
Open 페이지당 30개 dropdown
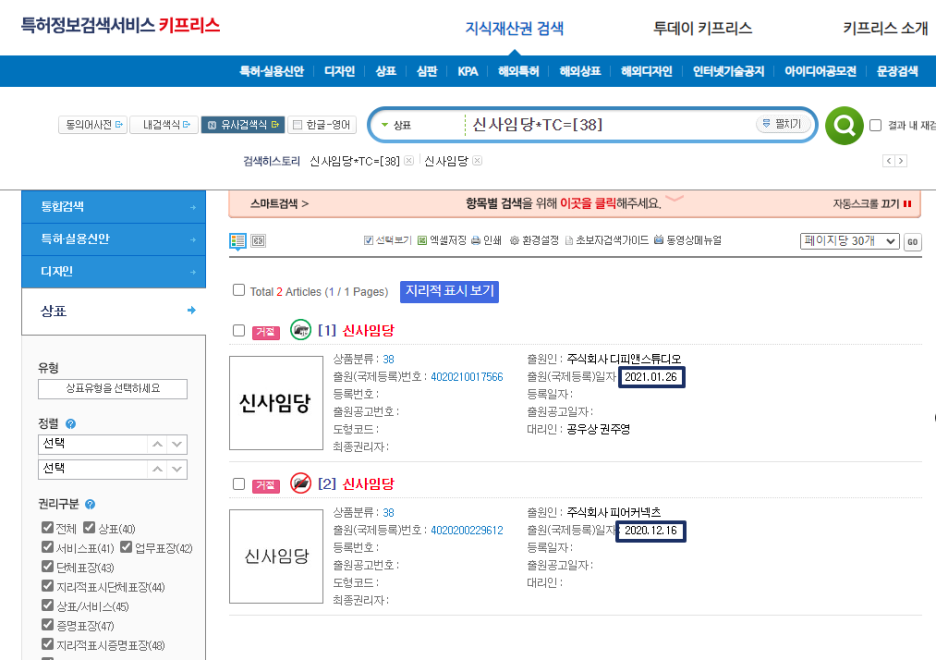pyautogui.click(x=849, y=241)
